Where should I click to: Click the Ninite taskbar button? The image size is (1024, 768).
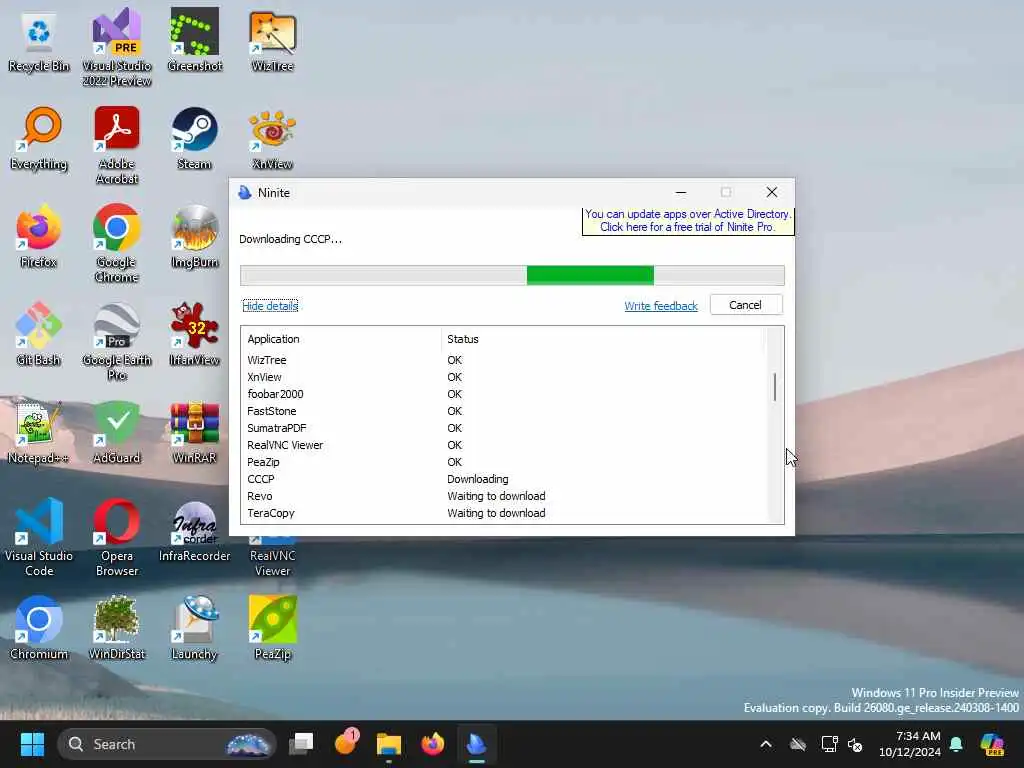point(476,744)
